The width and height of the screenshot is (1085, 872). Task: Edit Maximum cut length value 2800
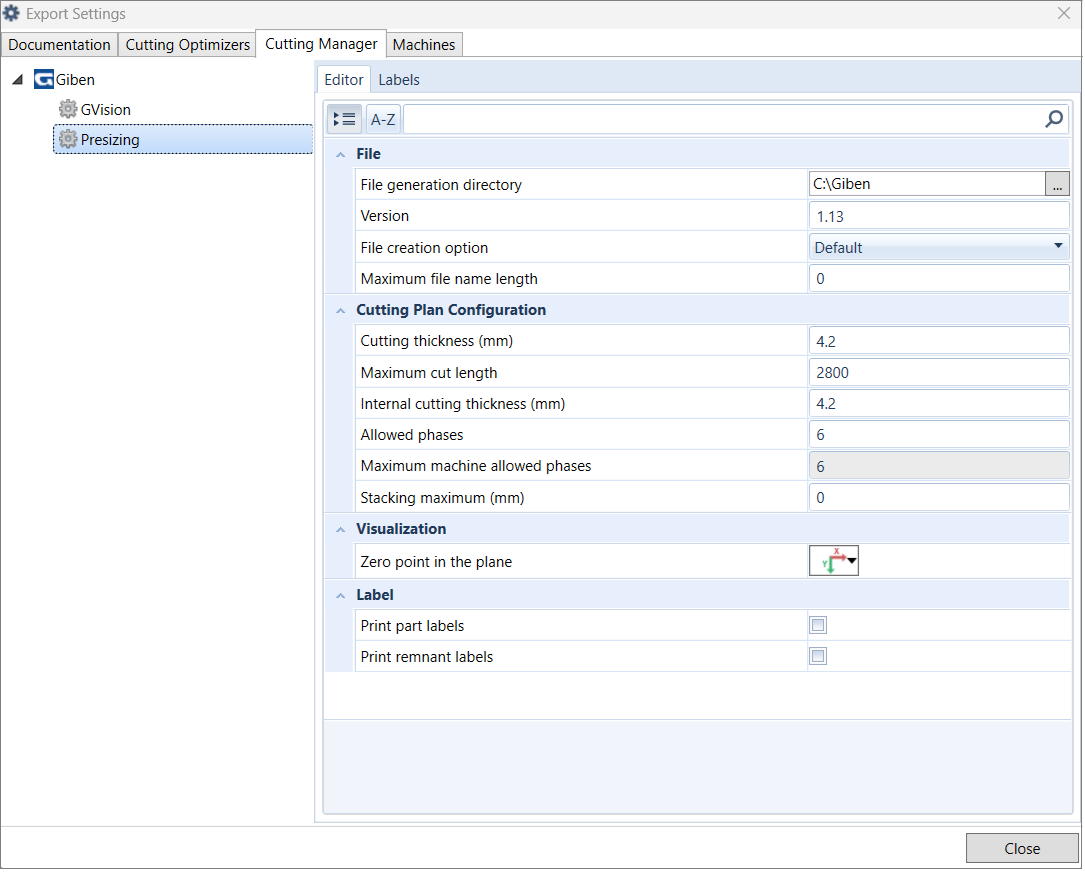pos(939,373)
